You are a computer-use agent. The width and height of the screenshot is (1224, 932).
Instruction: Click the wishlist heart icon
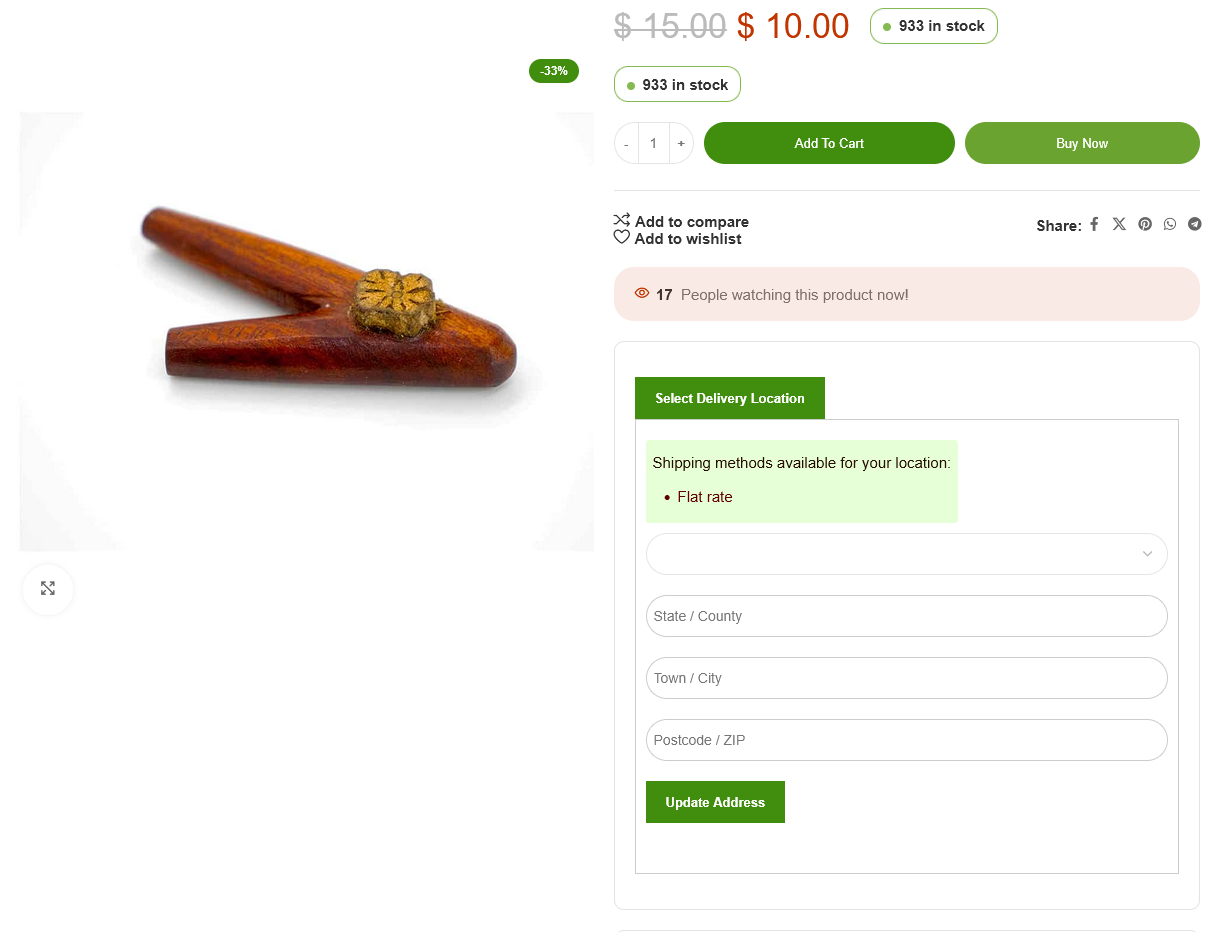(622, 238)
